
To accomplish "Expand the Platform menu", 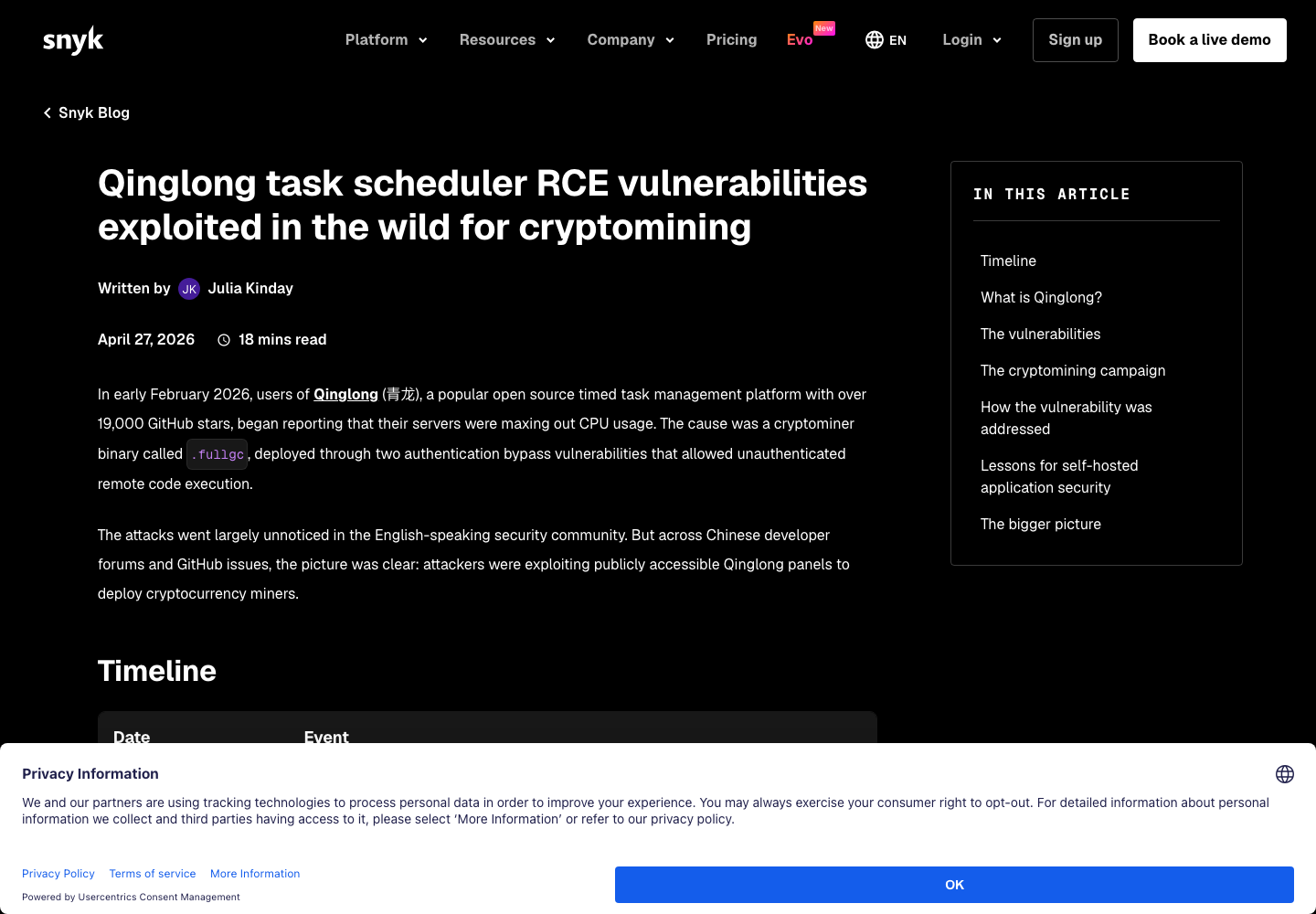I will [387, 40].
